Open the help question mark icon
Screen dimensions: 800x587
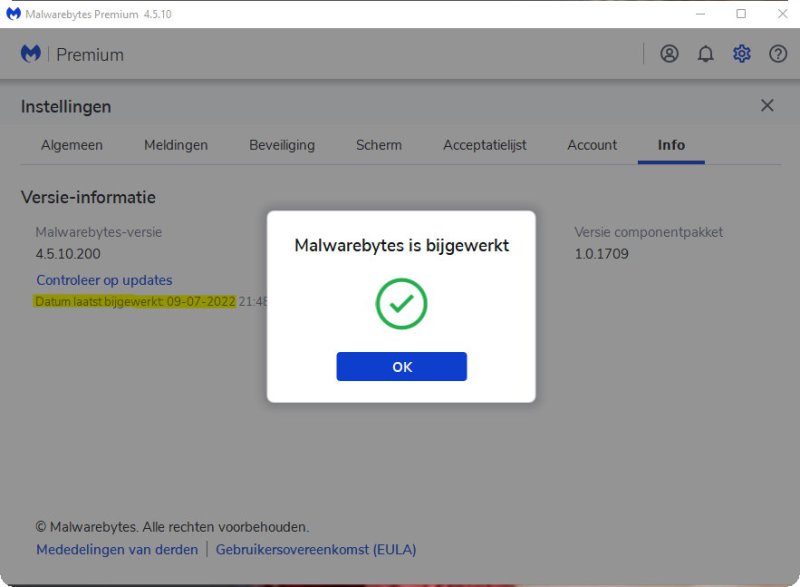coord(778,54)
